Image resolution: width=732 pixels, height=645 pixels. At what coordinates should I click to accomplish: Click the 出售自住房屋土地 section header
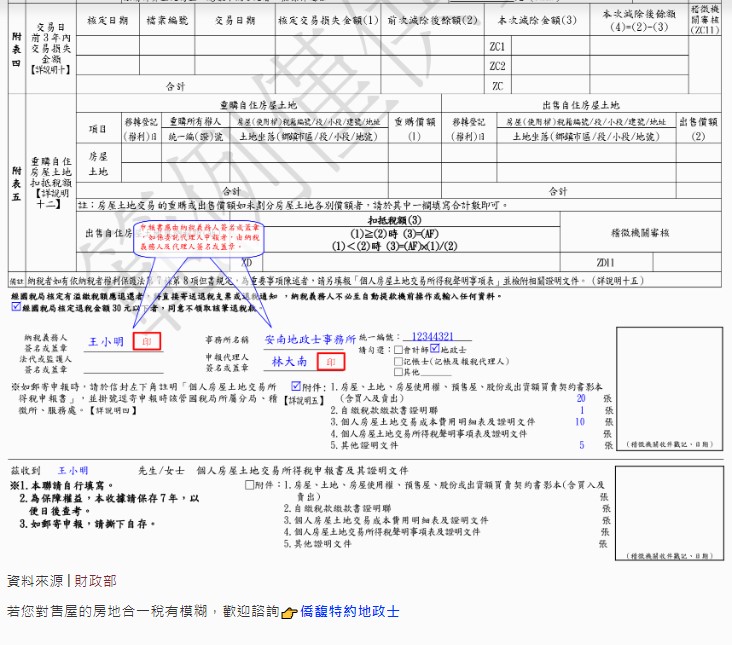click(581, 105)
